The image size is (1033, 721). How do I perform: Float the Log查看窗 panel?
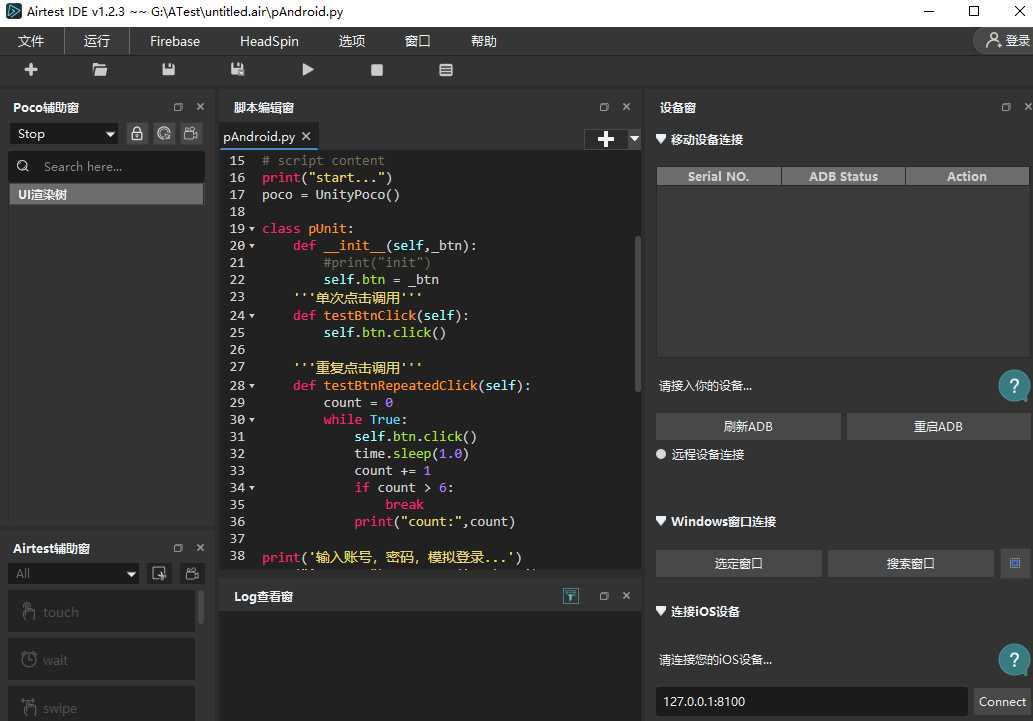(604, 596)
